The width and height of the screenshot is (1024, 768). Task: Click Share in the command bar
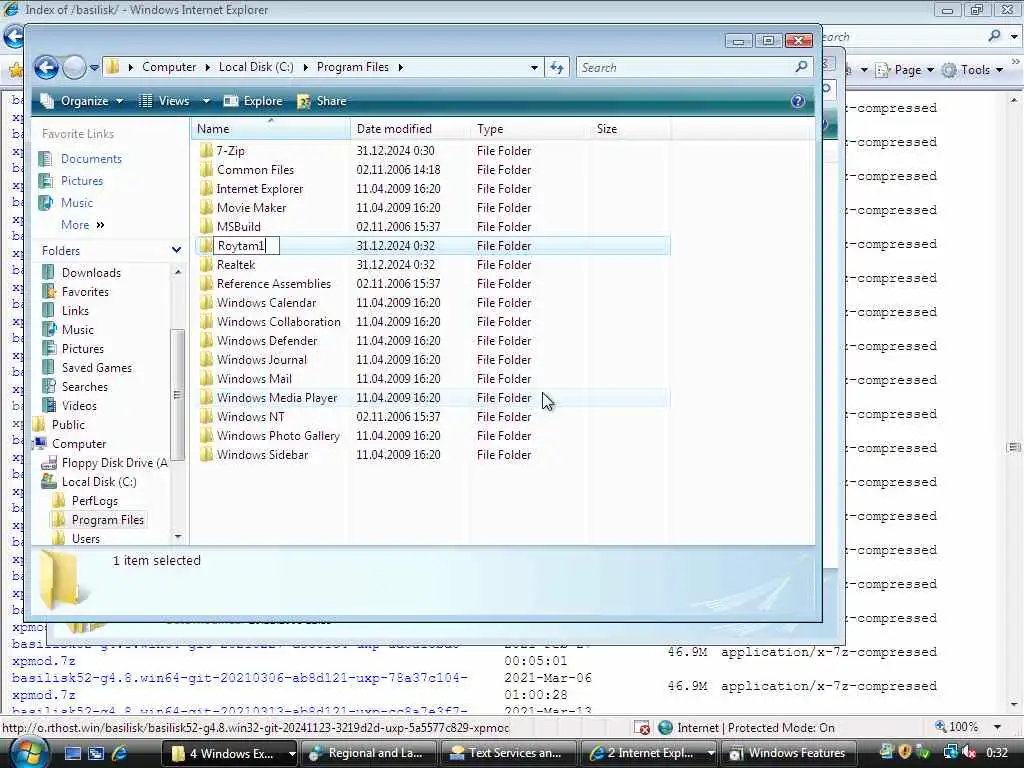click(x=322, y=101)
